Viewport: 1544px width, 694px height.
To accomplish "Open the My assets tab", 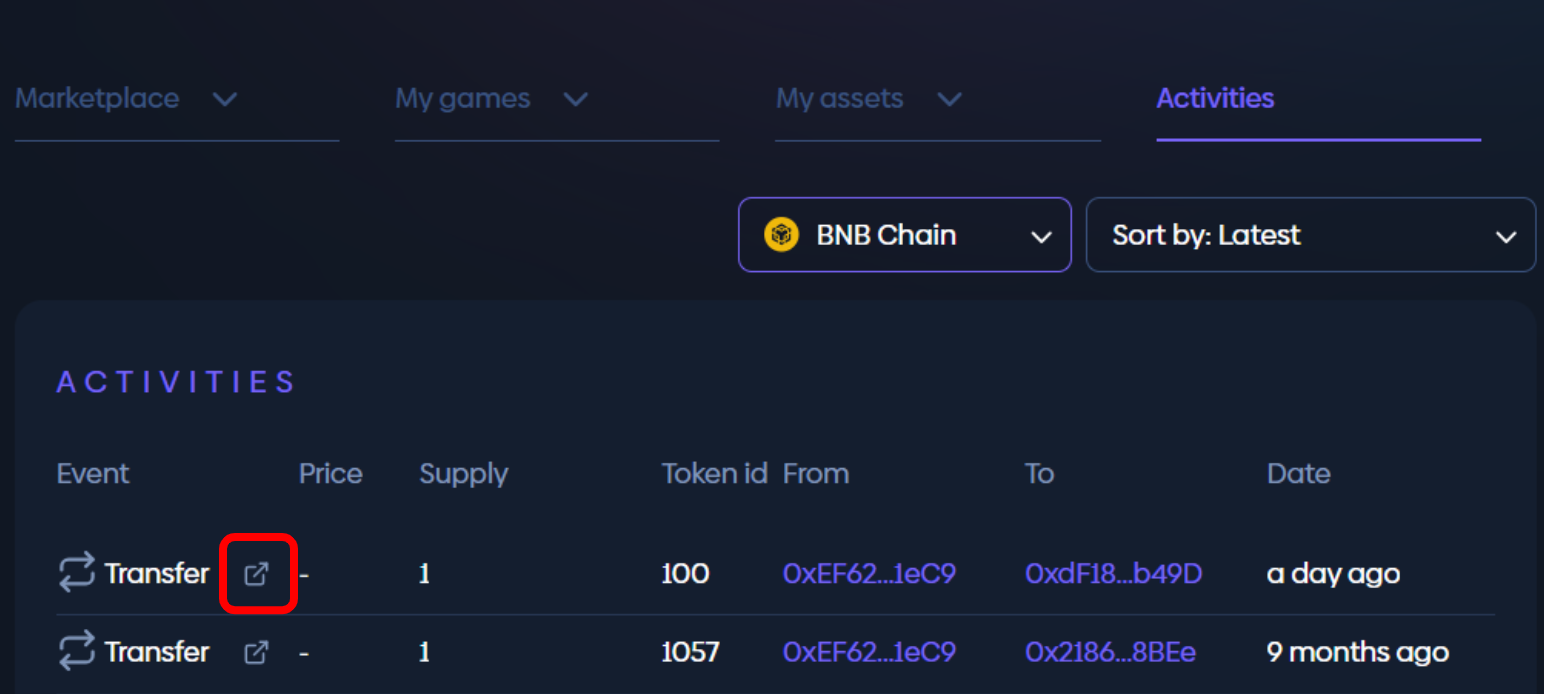I will (839, 99).
